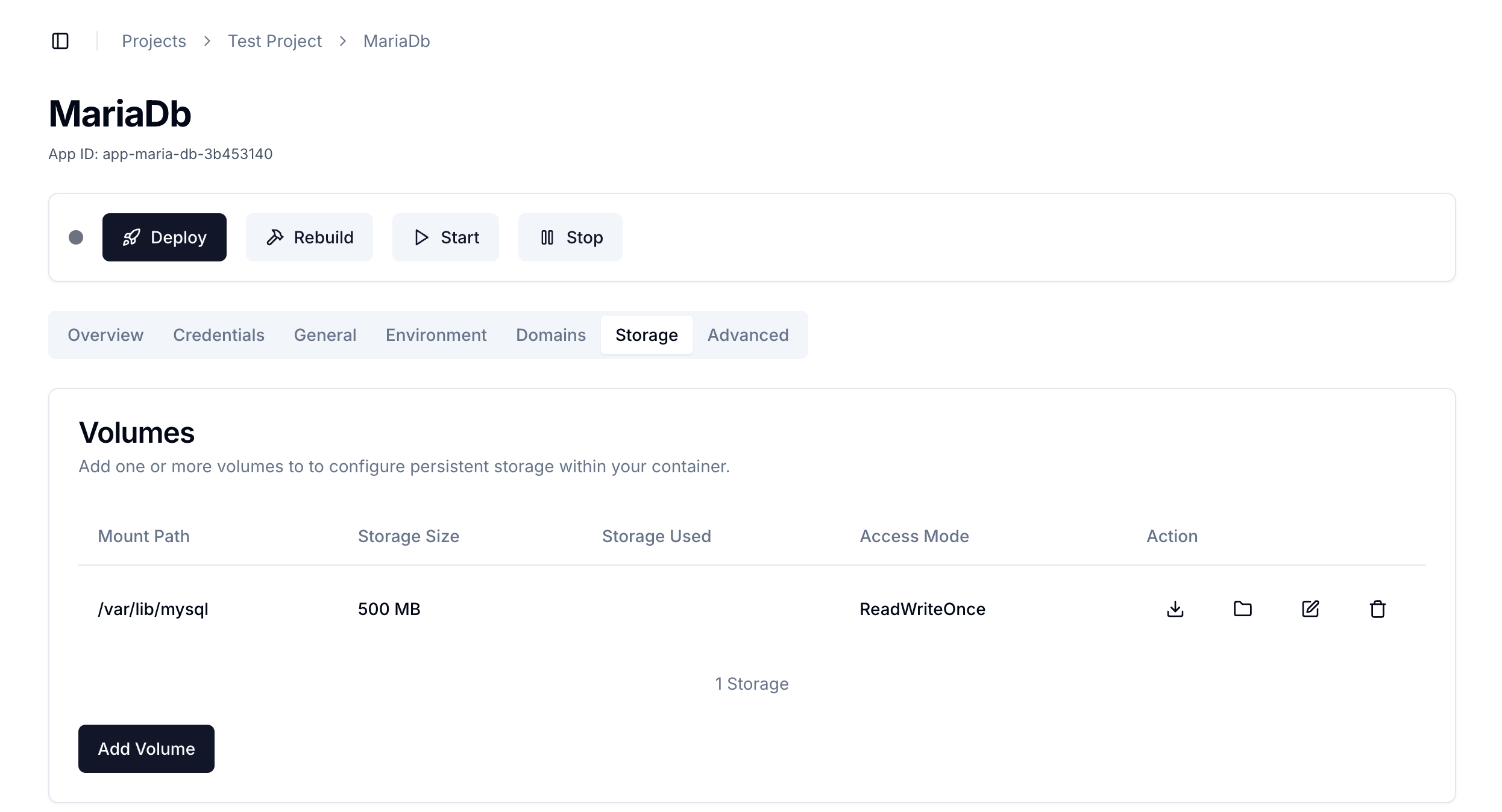Switch to the Overview tab
This screenshot has width=1502, height=812.
[105, 335]
